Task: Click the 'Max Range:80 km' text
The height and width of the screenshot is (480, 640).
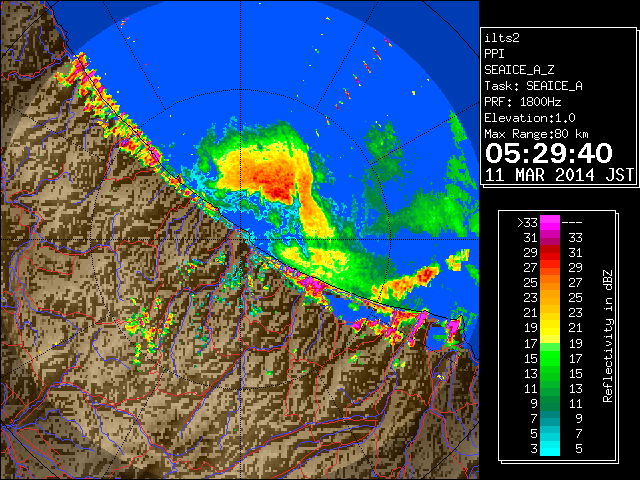Action: point(537,134)
